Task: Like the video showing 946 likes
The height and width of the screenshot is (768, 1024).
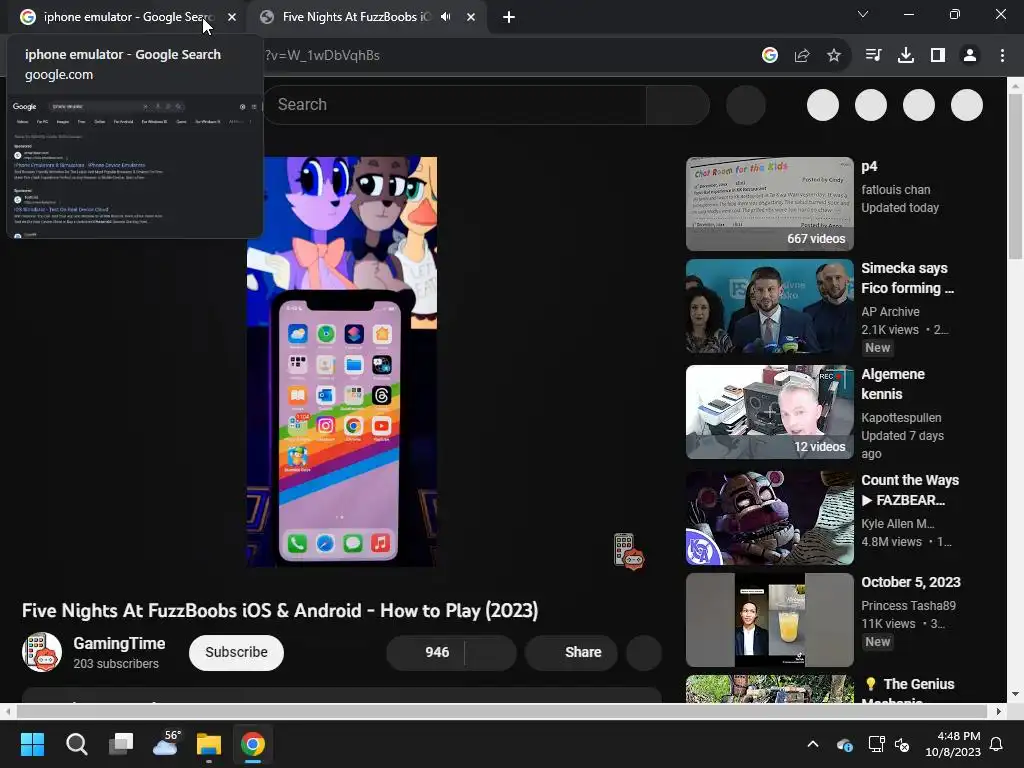Action: click(426, 652)
